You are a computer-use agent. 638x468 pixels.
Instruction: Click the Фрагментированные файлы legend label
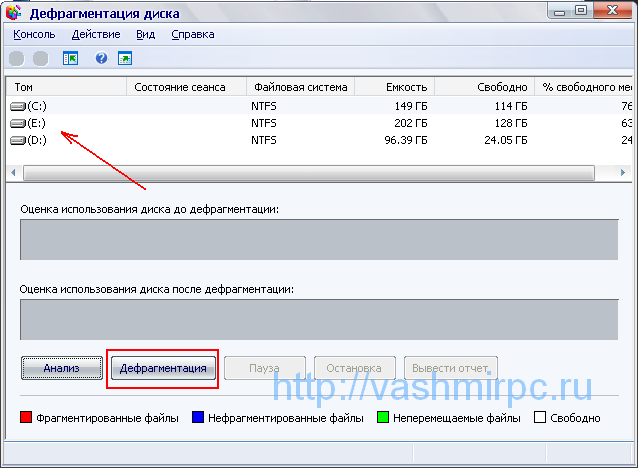(x=107, y=418)
